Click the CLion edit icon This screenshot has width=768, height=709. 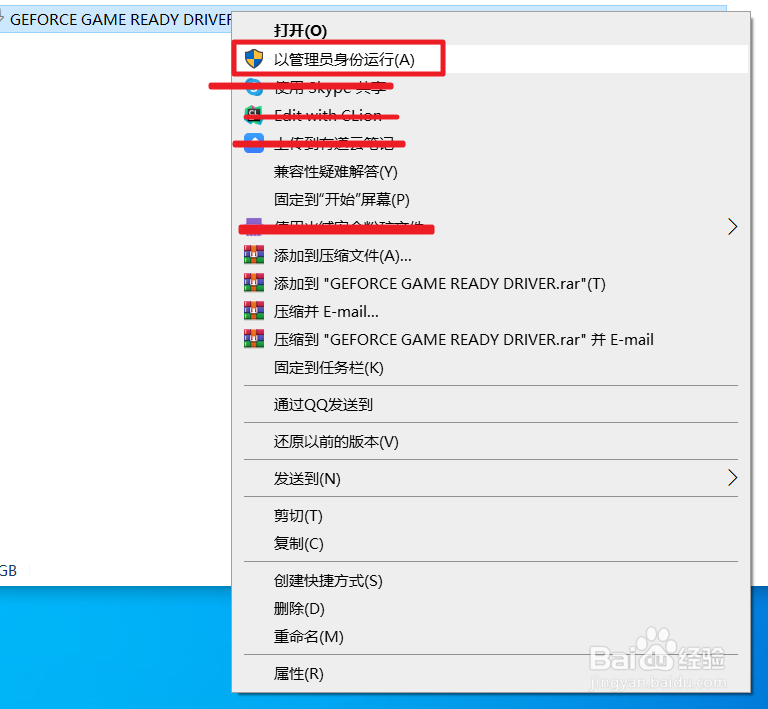(254, 115)
